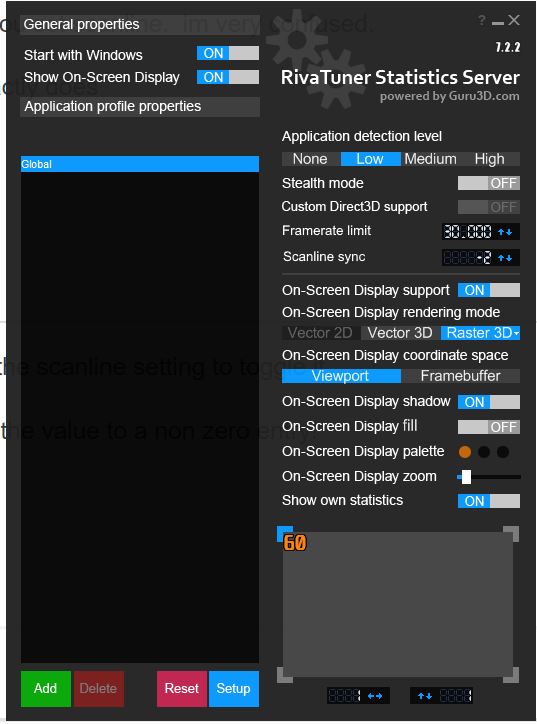Click the bottom-right preview corner marker
The image size is (537, 724).
tap(511, 675)
